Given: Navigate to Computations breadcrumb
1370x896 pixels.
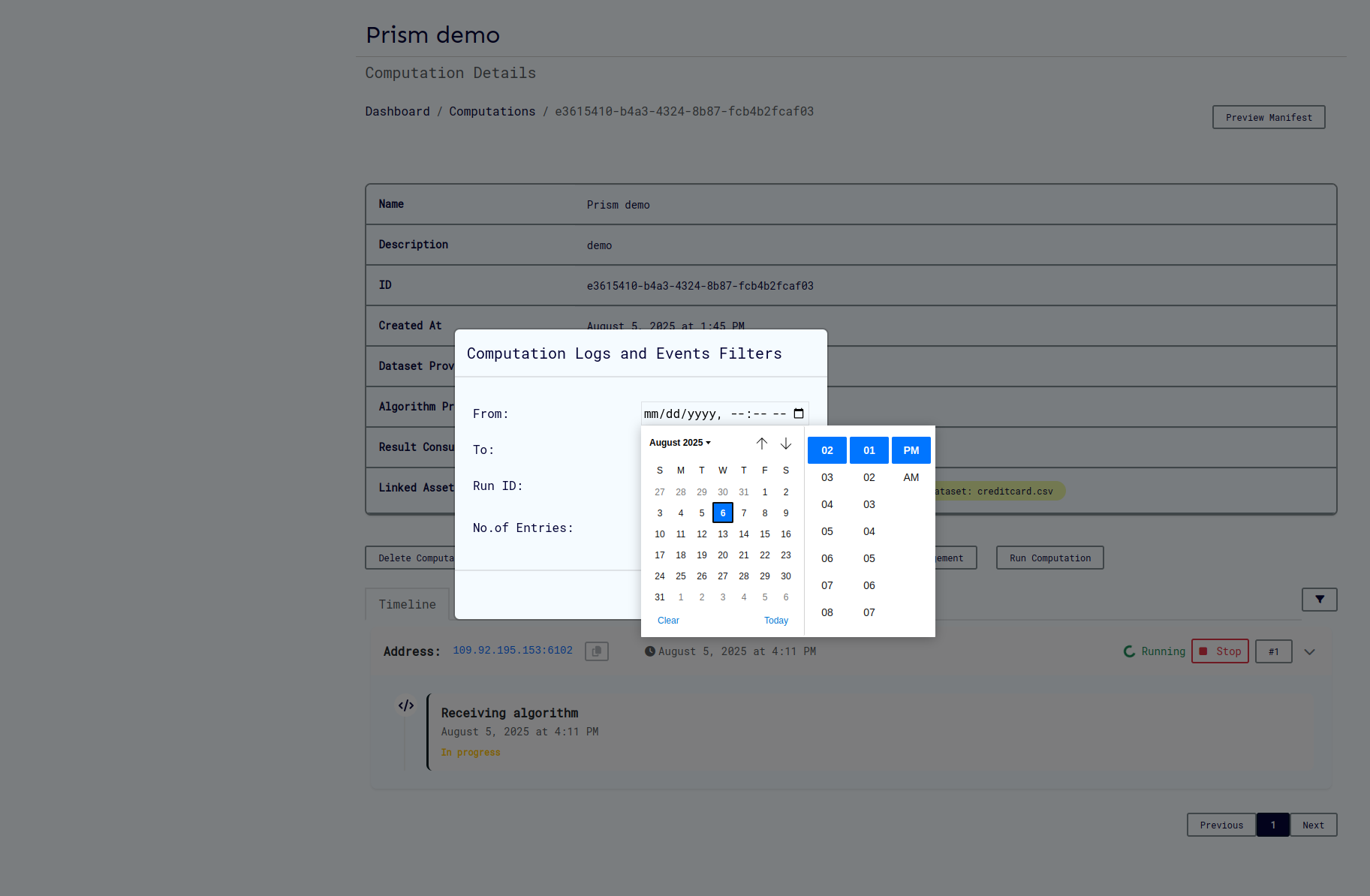Looking at the screenshot, I should click(492, 111).
